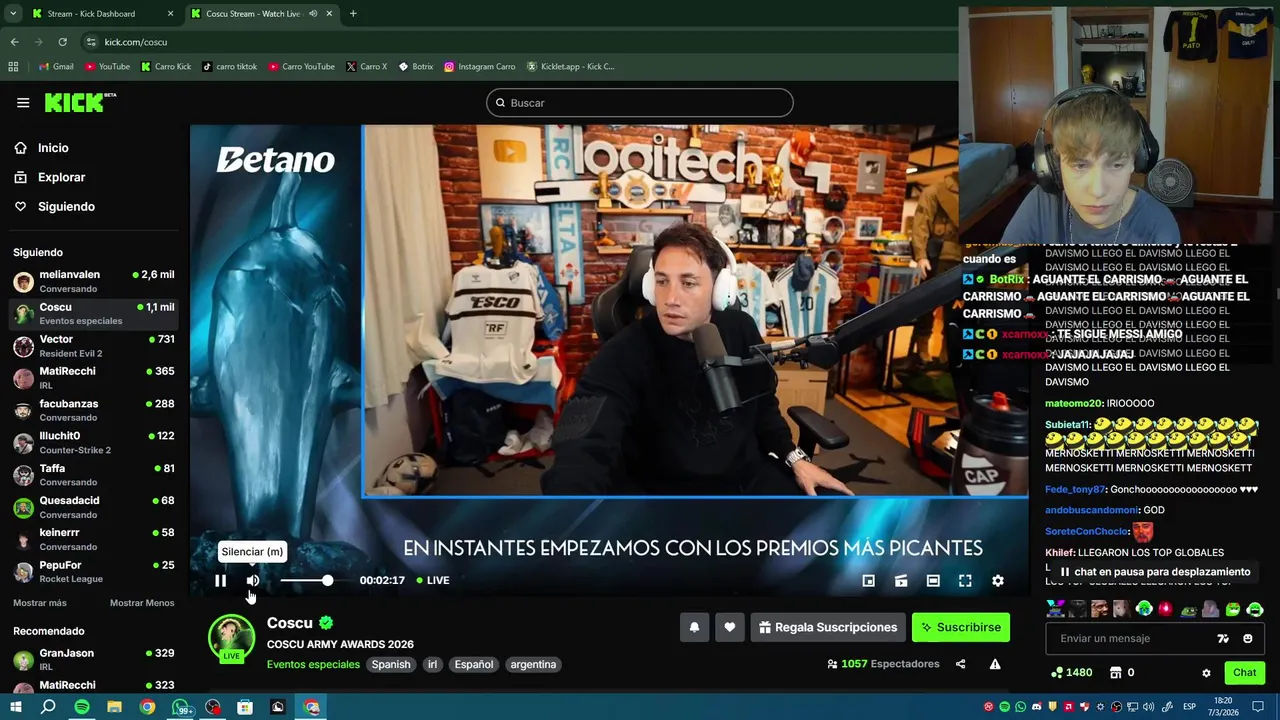
Task: Focus the Buscar search box
Action: 640,103
